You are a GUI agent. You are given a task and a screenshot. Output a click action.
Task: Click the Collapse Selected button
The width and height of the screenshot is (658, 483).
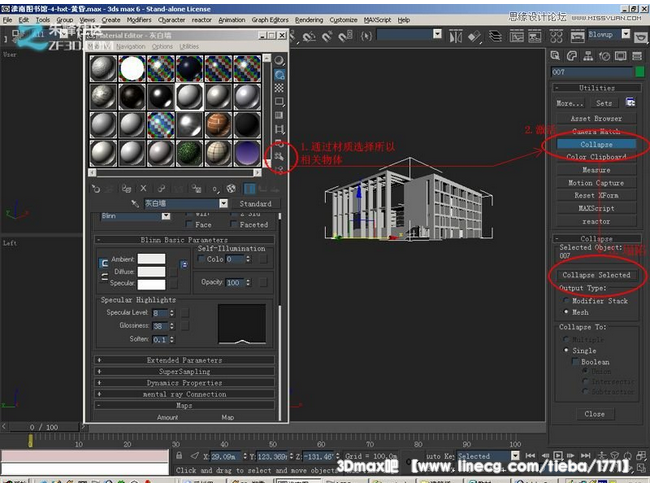click(x=596, y=275)
